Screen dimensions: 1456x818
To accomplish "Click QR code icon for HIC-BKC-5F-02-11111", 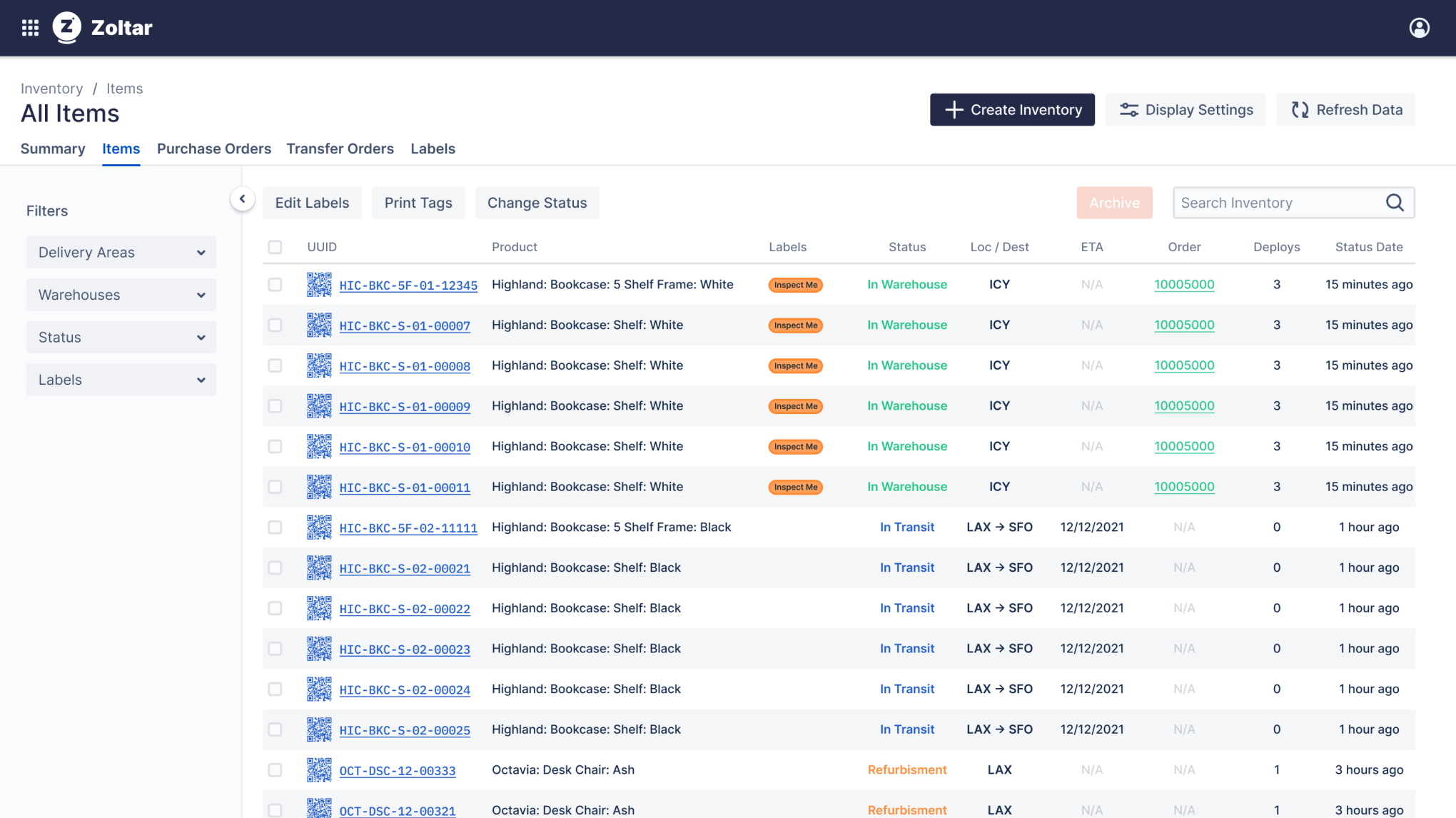I will [x=319, y=527].
